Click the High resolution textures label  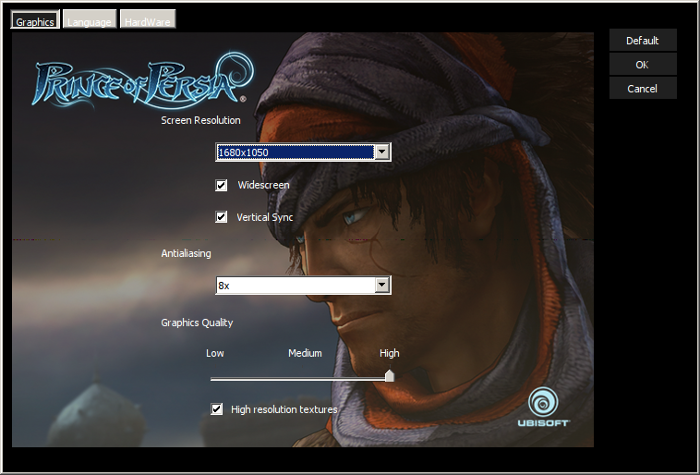[284, 409]
